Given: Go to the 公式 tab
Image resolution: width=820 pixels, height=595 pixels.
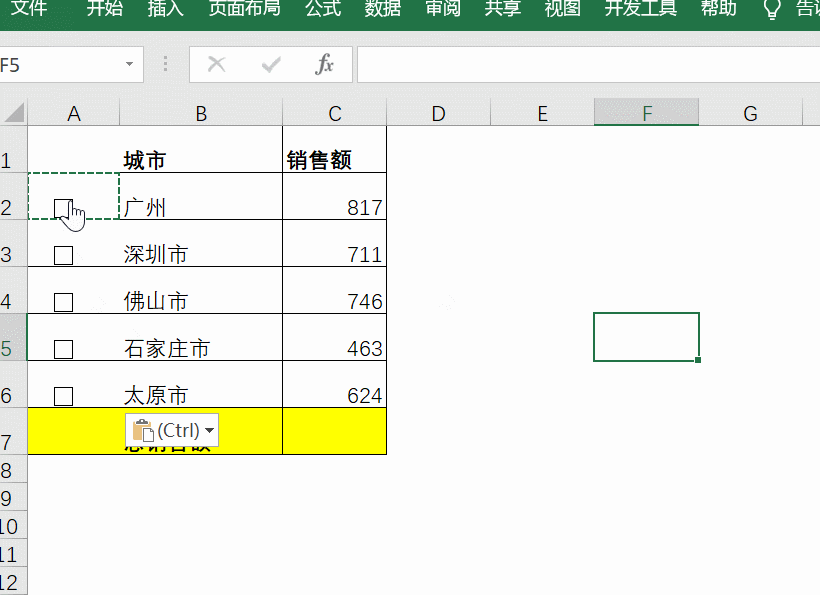Looking at the screenshot, I should (323, 8).
